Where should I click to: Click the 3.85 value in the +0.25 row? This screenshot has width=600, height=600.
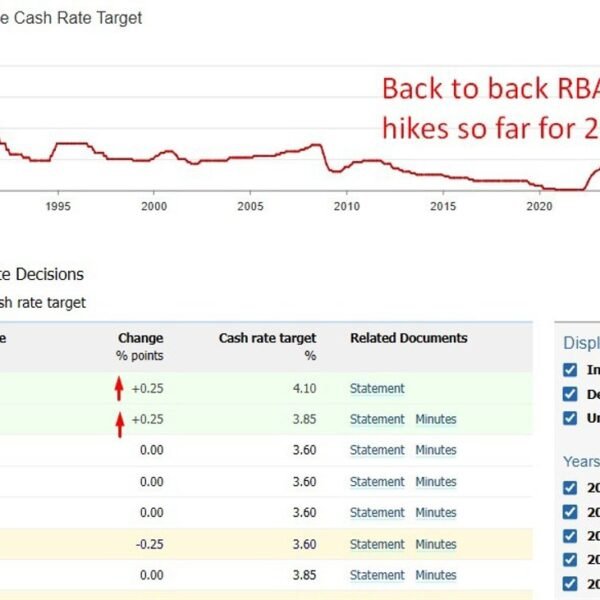pos(305,419)
